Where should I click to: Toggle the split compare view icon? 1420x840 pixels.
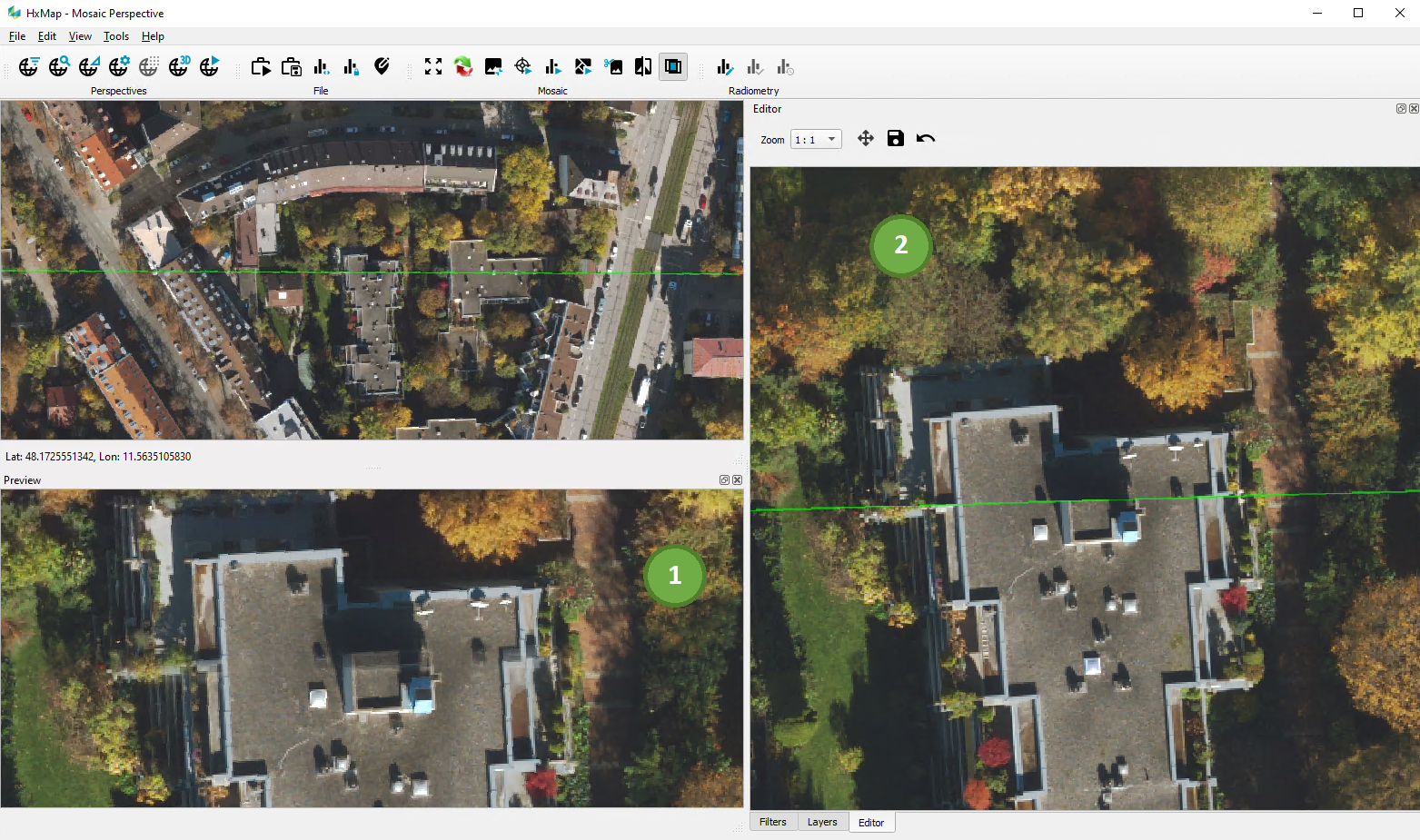coord(643,66)
